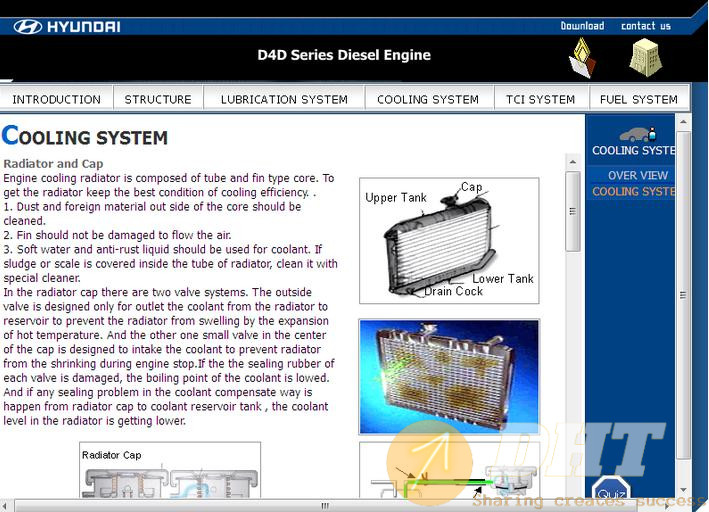Click the car coolant icon in sidebar
Viewport: 709px width, 512px height.
pos(638,134)
